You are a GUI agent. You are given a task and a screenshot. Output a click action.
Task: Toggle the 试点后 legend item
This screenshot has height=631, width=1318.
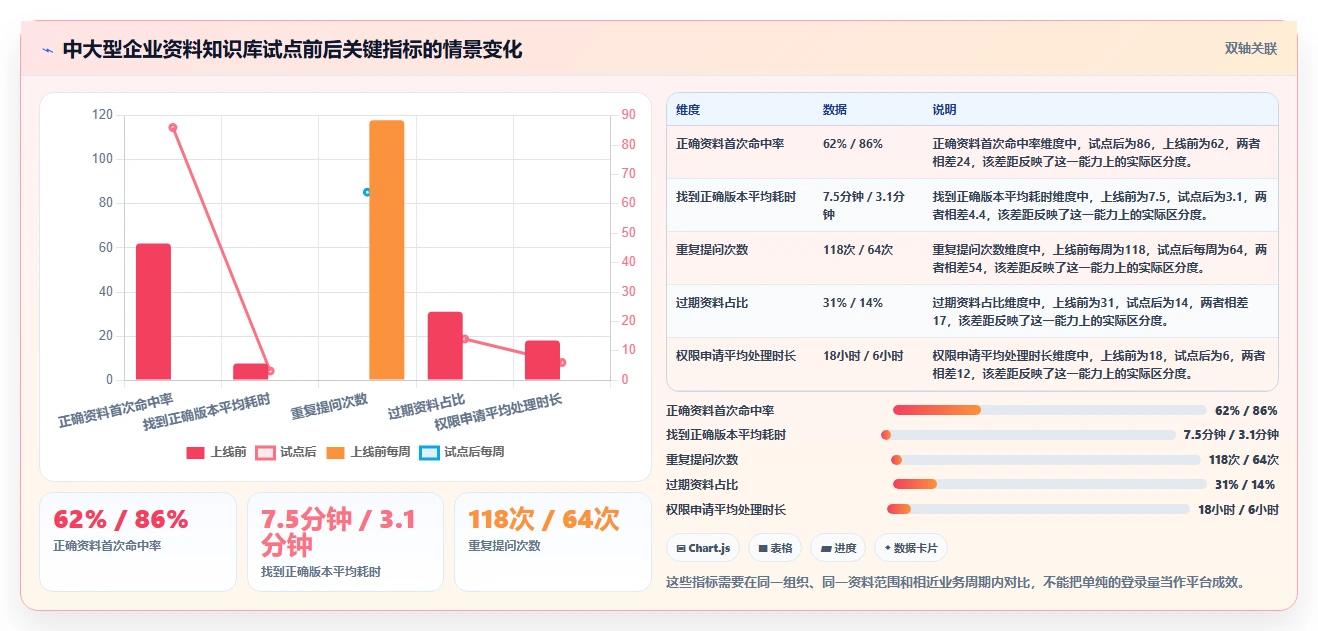click(286, 452)
